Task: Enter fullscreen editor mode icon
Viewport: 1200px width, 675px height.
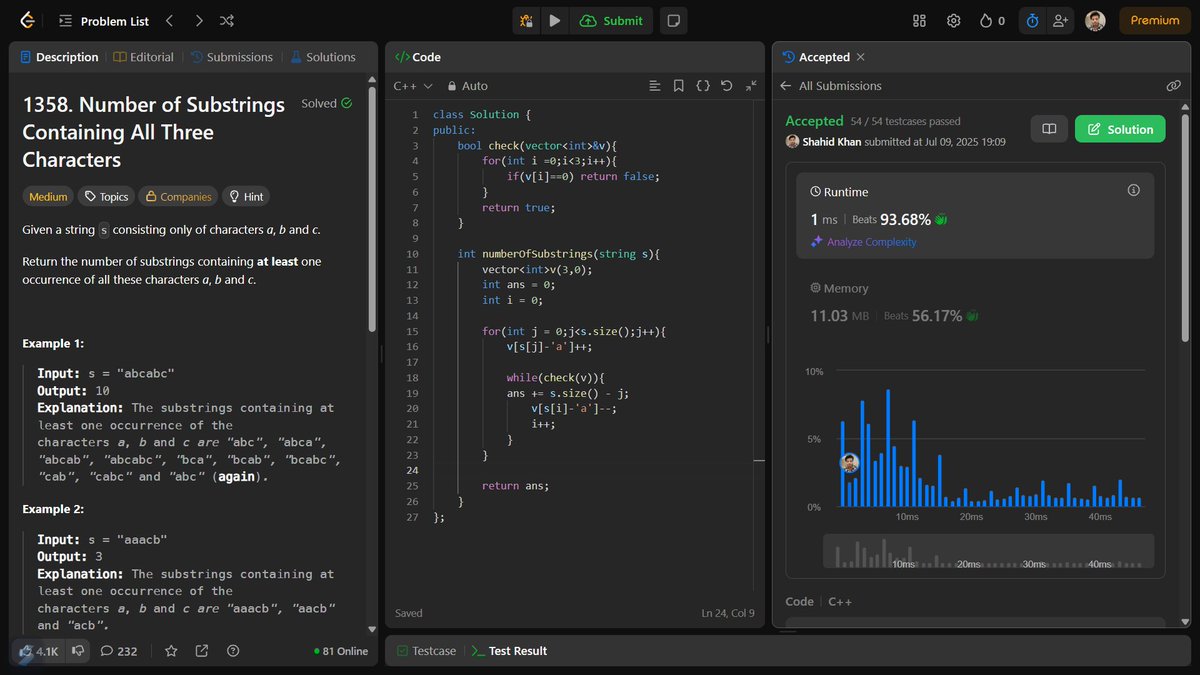Action: [751, 86]
